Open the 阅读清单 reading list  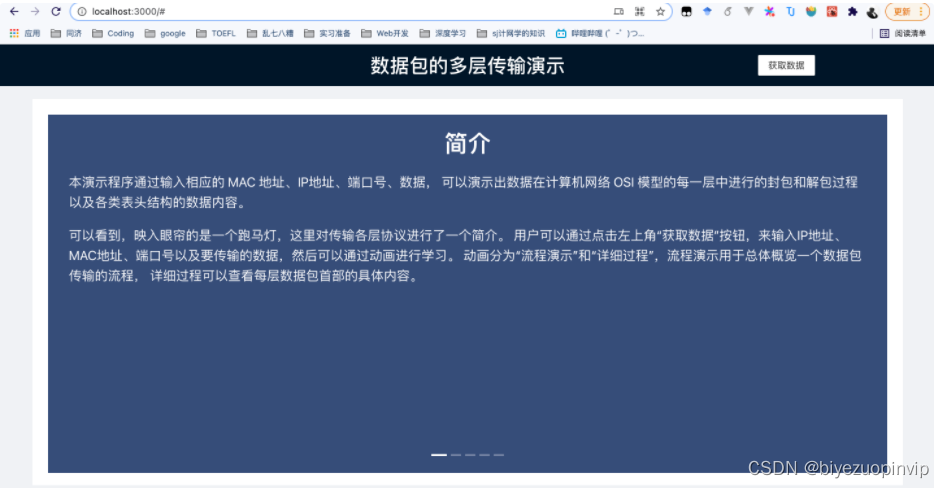[x=902, y=33]
